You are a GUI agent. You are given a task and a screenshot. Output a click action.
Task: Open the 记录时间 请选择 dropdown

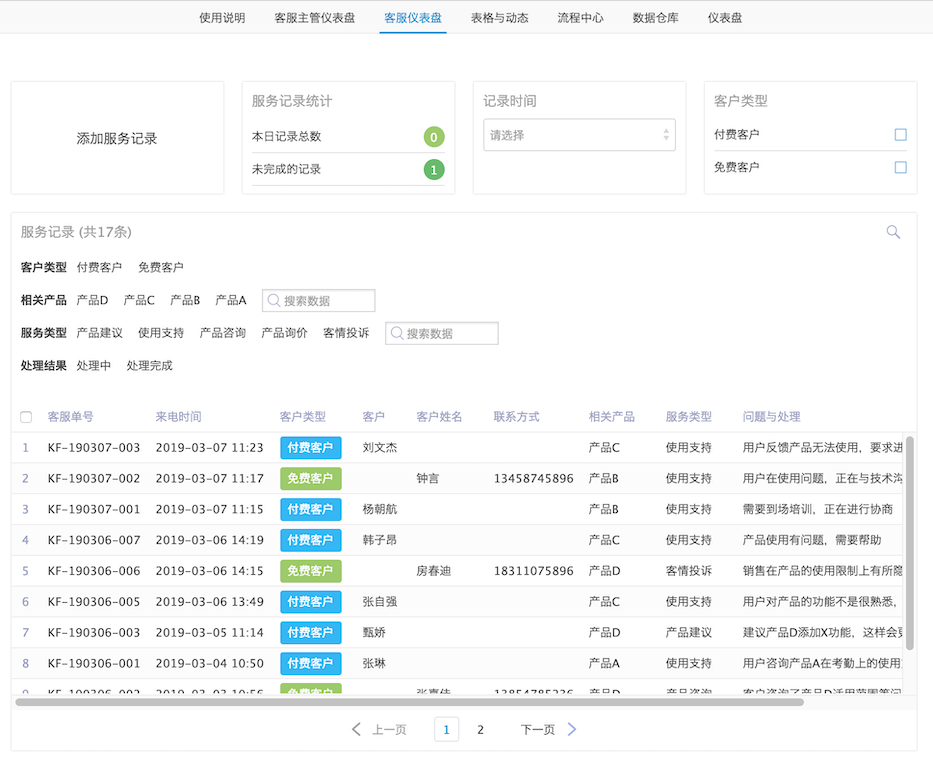pyautogui.click(x=579, y=135)
